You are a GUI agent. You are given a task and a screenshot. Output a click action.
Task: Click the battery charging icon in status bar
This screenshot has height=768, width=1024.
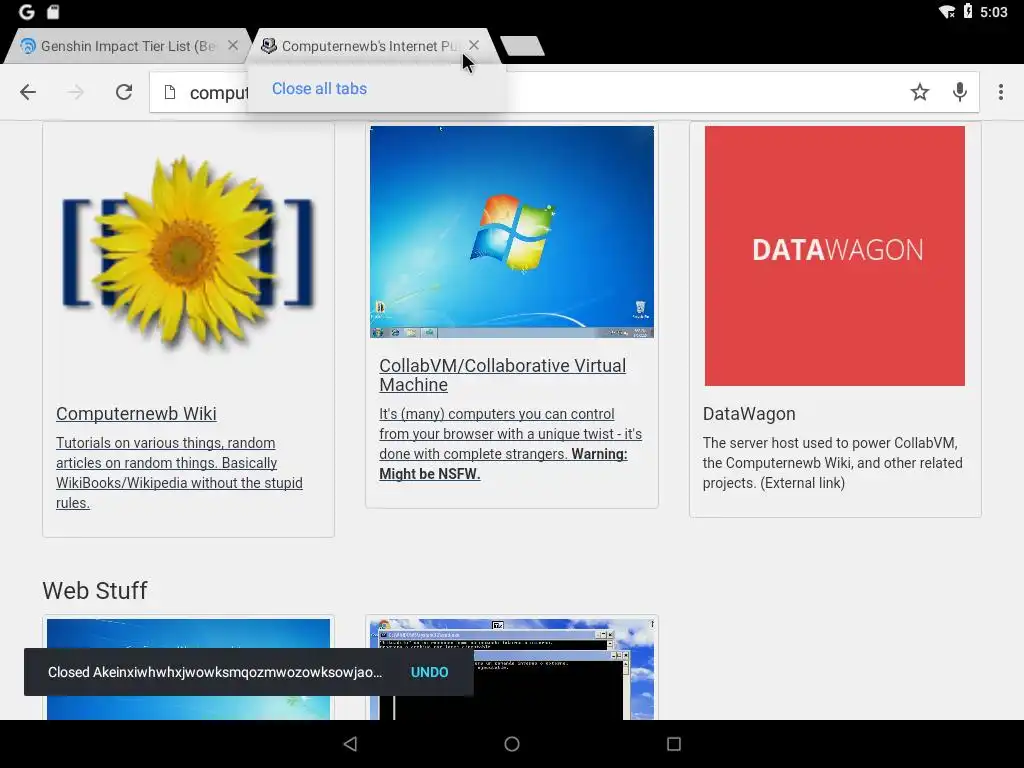[968, 12]
